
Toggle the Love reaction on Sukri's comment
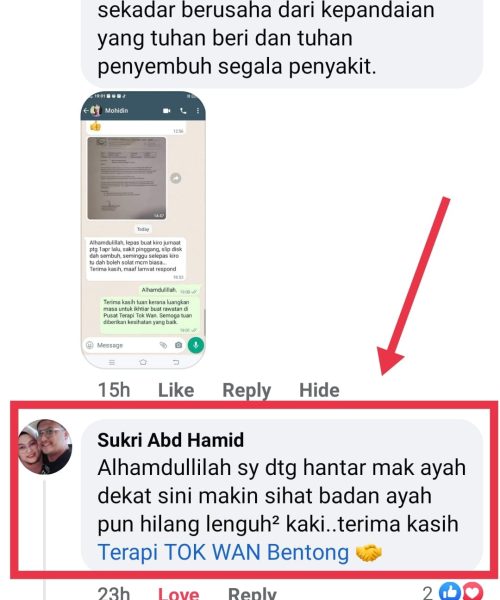pos(178,593)
